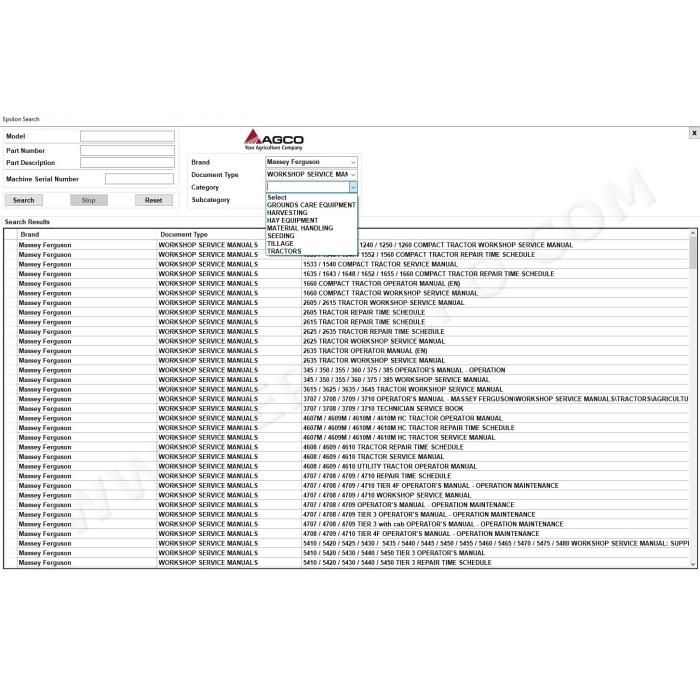Click the AGCO logo

click(274, 139)
